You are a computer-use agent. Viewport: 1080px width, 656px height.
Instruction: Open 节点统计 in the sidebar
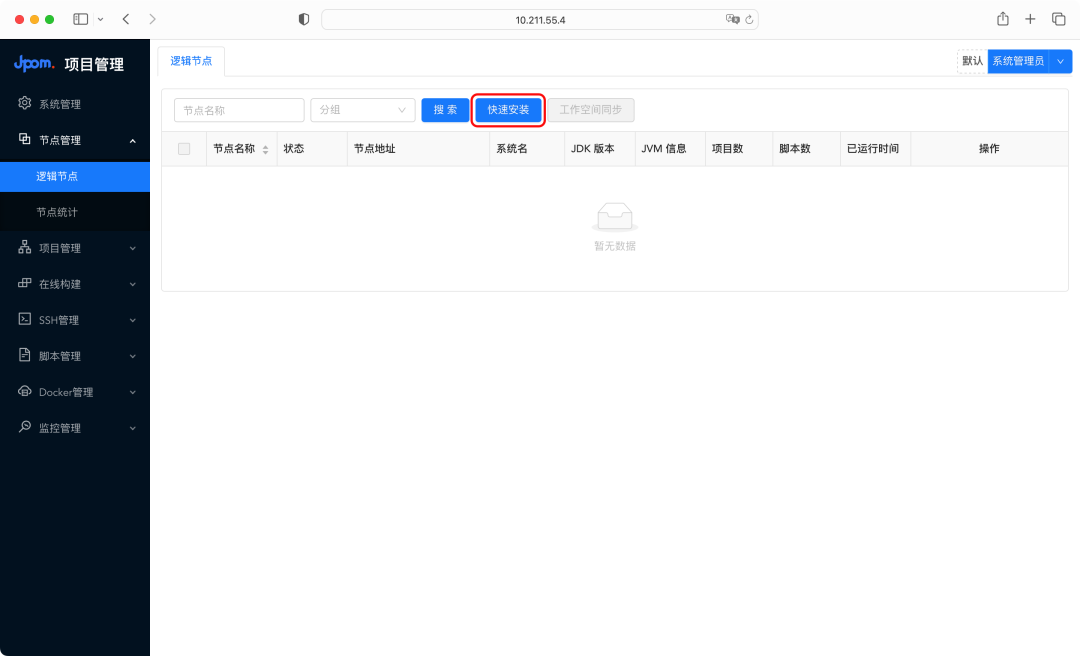[74, 212]
